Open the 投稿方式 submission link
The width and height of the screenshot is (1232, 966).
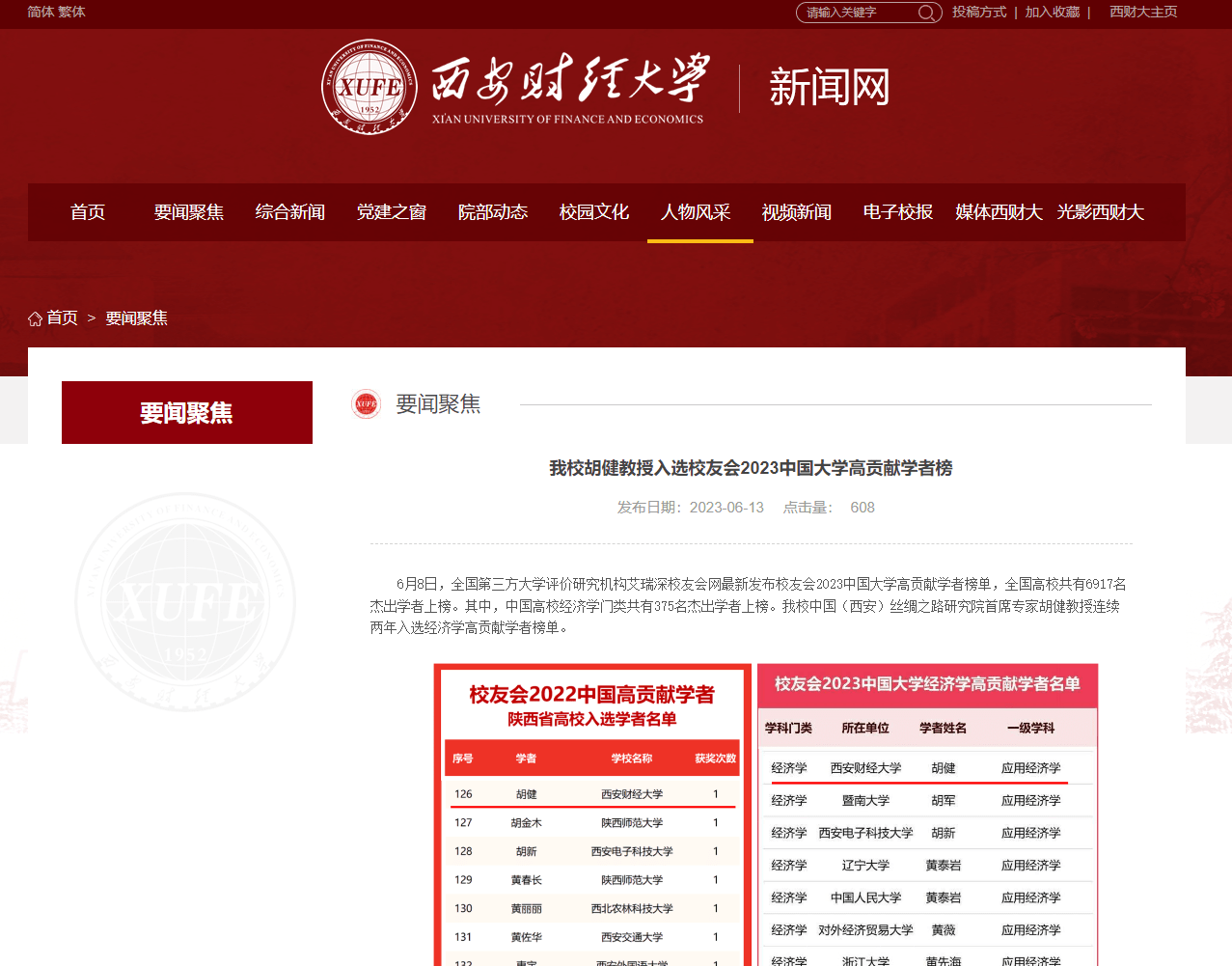(x=979, y=13)
